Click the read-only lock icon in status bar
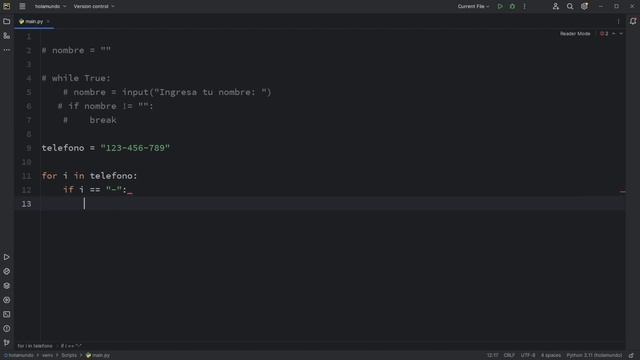 click(x=631, y=356)
